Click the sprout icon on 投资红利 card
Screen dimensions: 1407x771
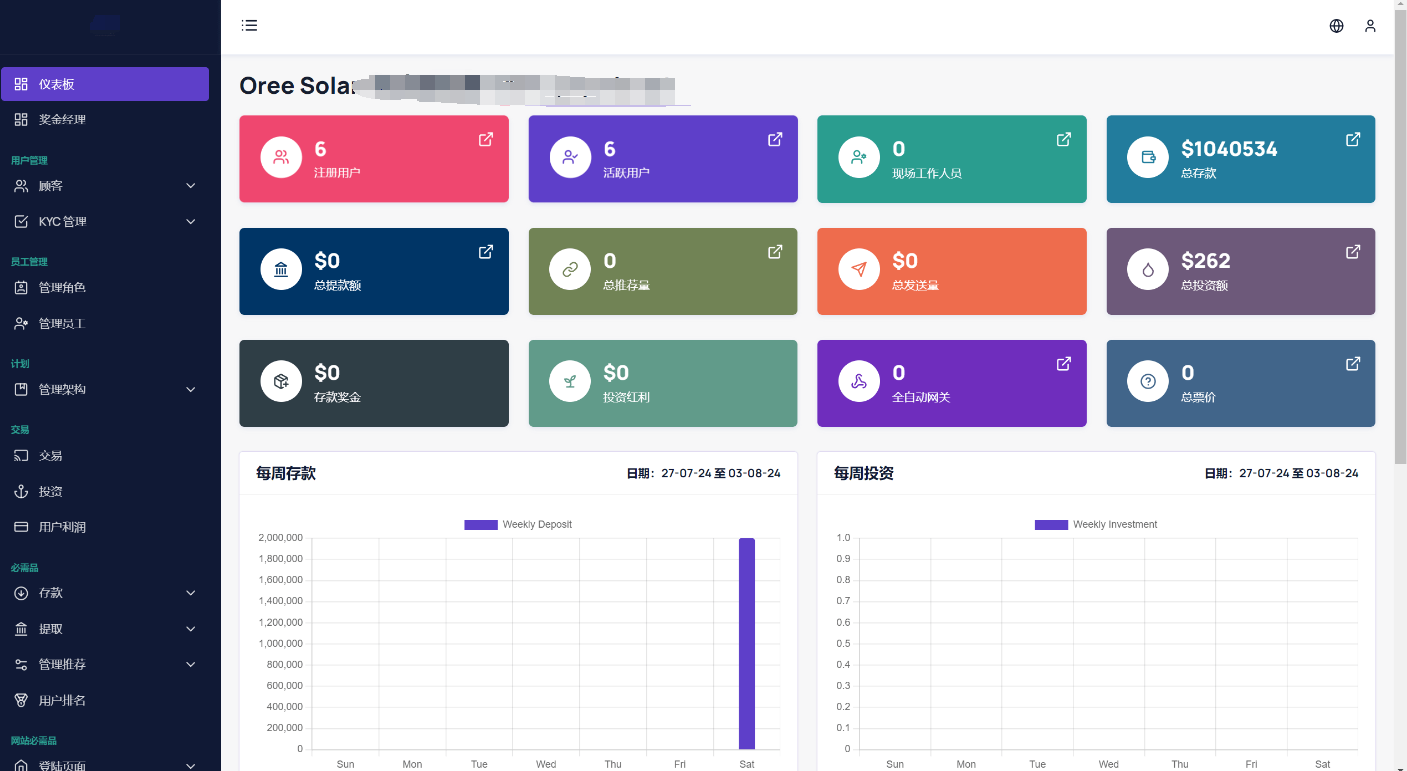pos(570,381)
